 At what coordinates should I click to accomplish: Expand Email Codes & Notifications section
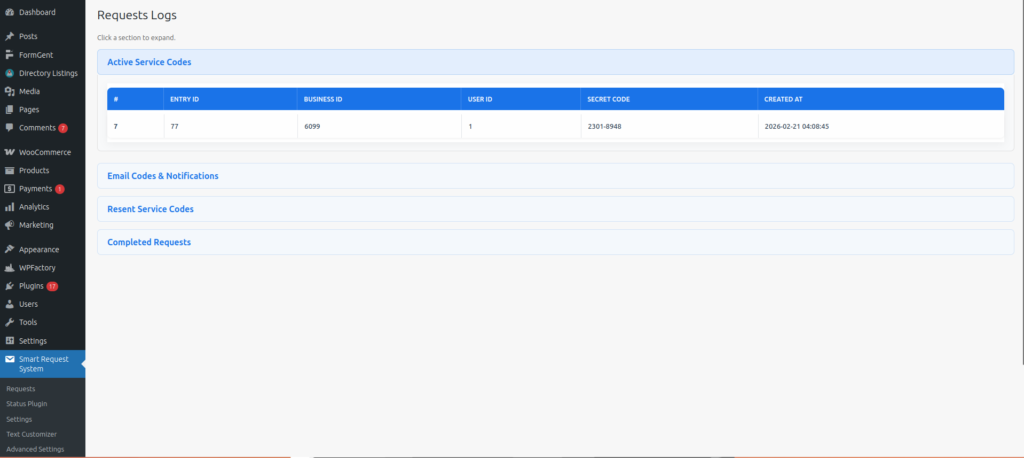[163, 176]
